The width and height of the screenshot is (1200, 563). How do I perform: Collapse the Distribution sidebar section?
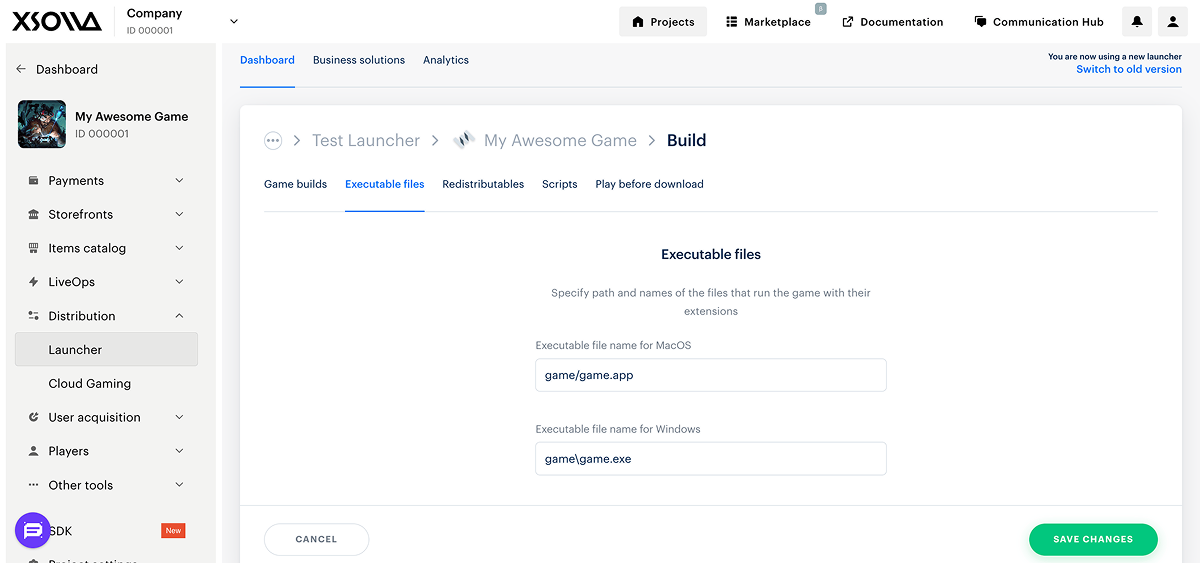coord(106,316)
